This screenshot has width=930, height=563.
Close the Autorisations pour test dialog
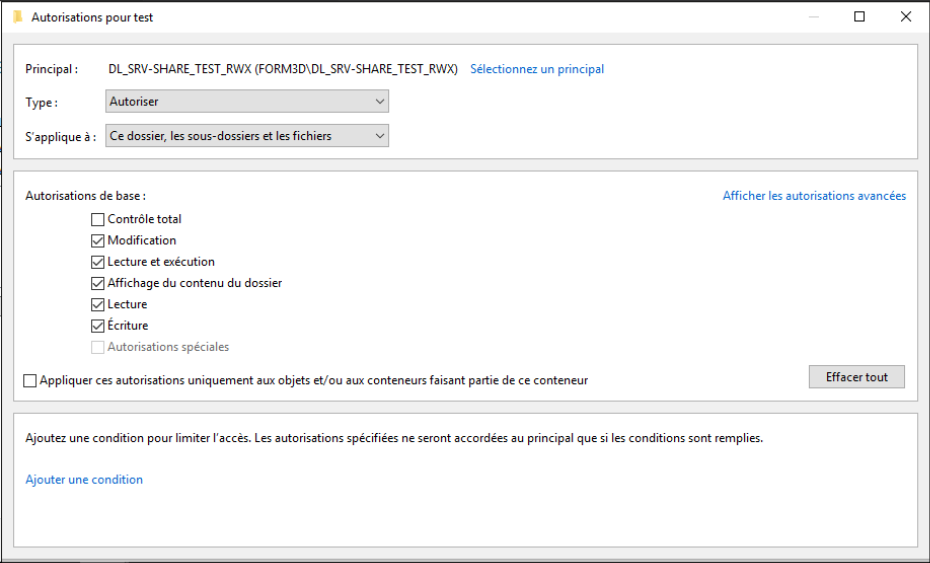coord(906,17)
